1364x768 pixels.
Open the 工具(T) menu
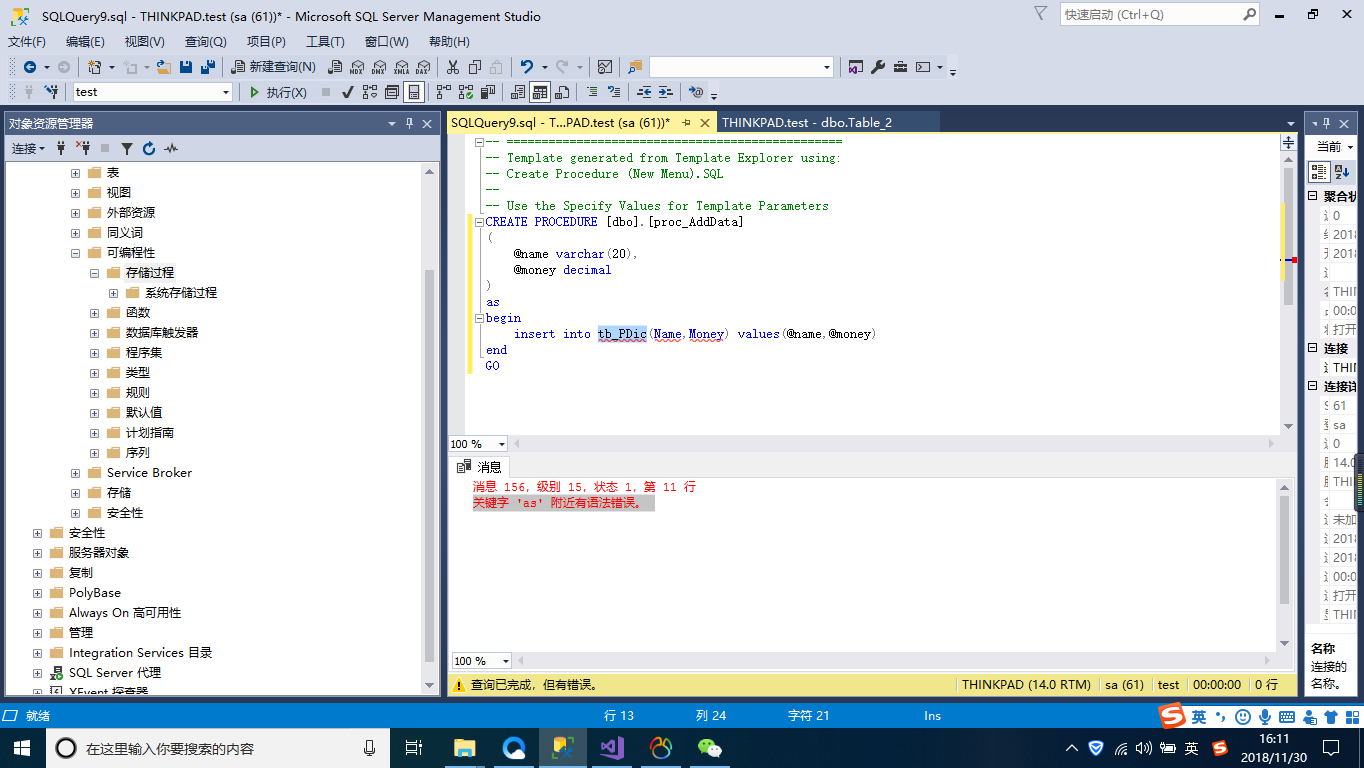pos(325,41)
